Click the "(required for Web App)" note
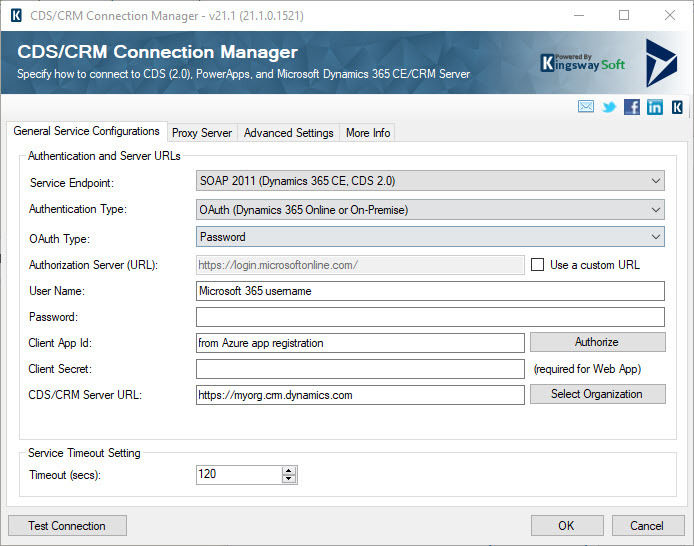Viewport: 694px width, 546px height. click(587, 369)
